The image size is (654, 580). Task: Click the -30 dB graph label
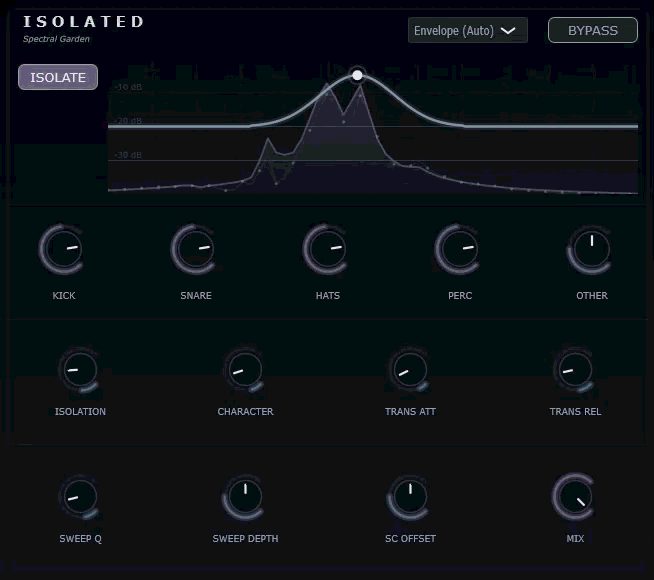(128, 155)
